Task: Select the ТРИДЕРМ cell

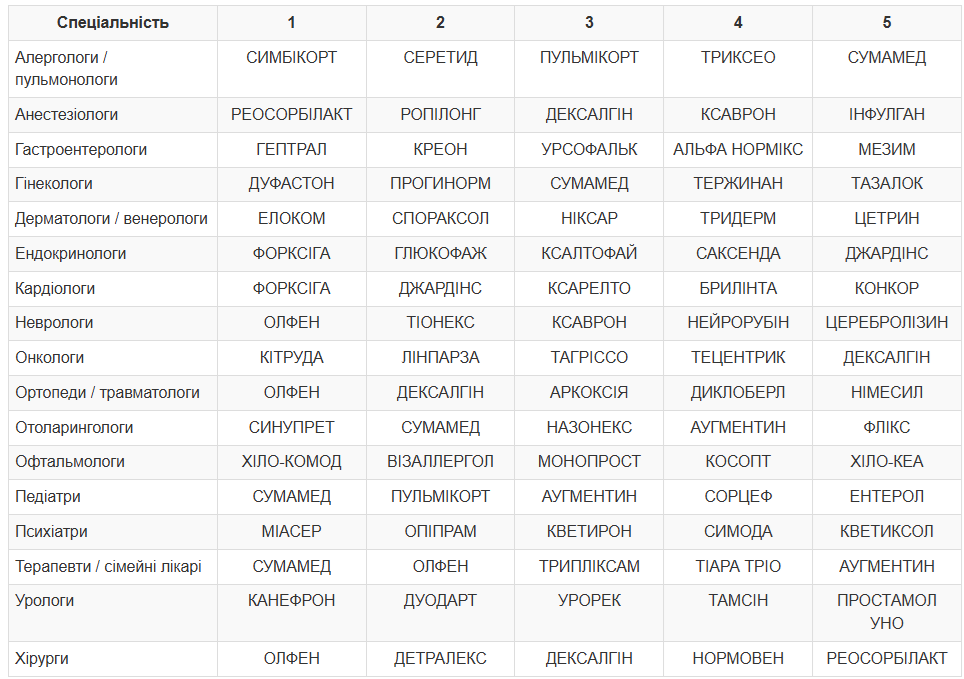Action: pos(738,218)
